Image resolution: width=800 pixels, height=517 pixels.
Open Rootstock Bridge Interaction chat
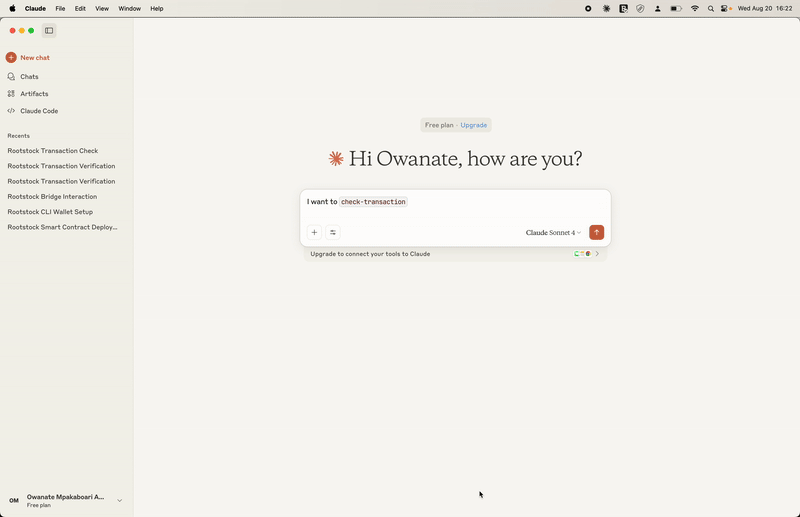point(52,197)
